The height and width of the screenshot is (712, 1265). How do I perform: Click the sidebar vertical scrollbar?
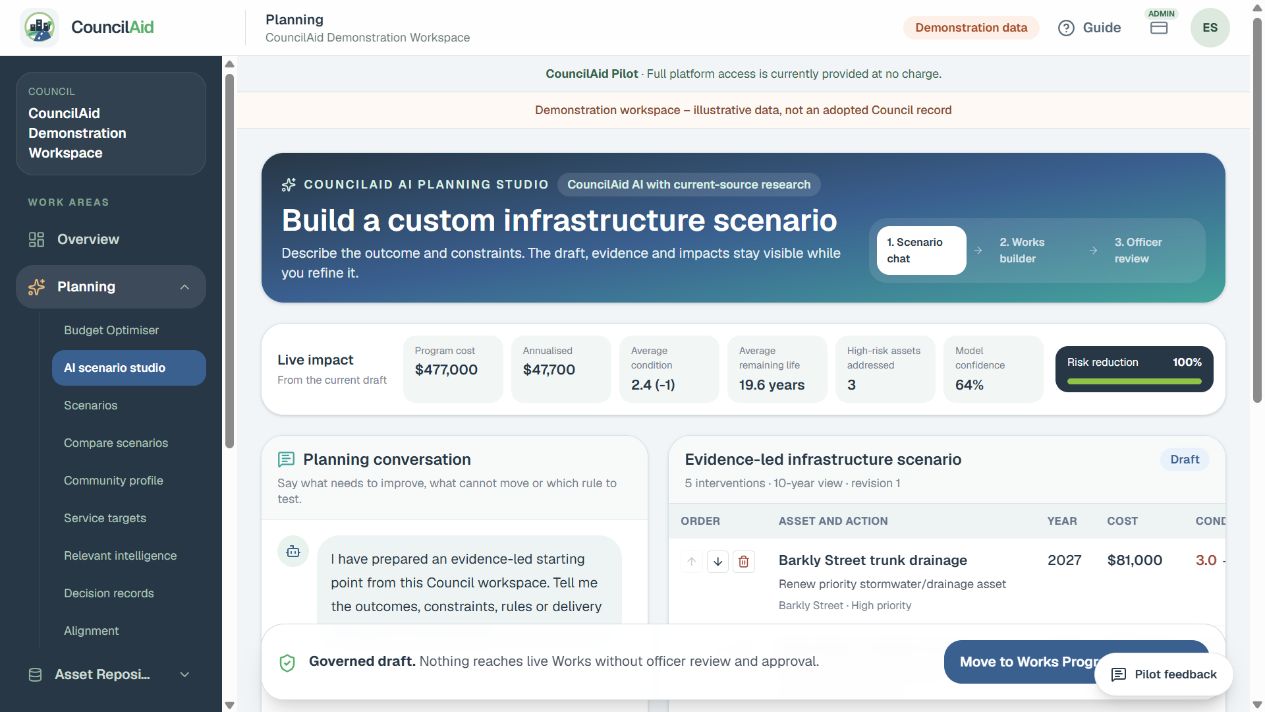(229, 260)
